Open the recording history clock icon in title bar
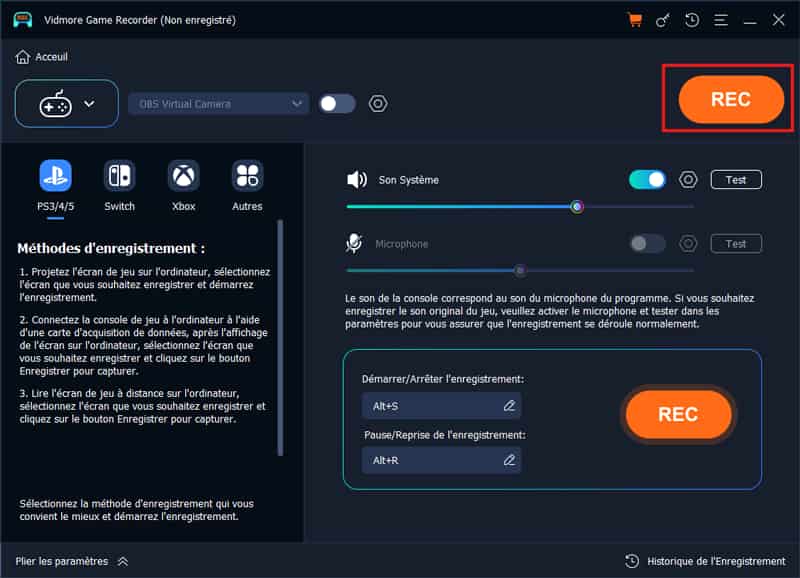Screen dimensions: 800x578 coord(691,20)
